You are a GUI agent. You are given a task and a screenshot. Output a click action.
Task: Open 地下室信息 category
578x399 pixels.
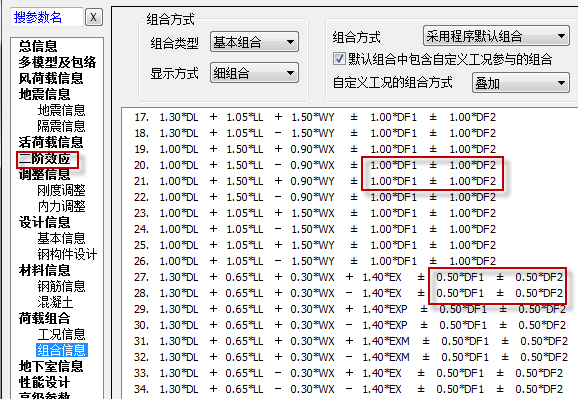pyautogui.click(x=51, y=366)
